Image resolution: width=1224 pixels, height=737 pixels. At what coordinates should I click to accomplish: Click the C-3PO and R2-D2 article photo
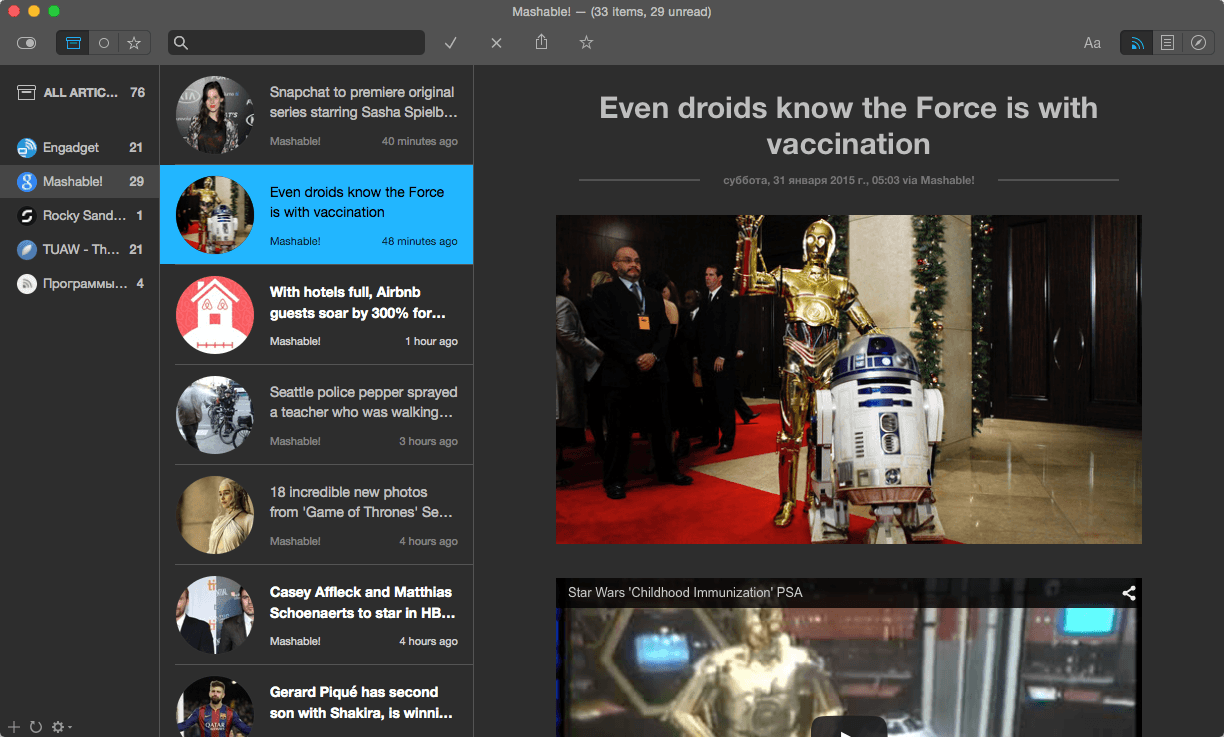pyautogui.click(x=849, y=379)
